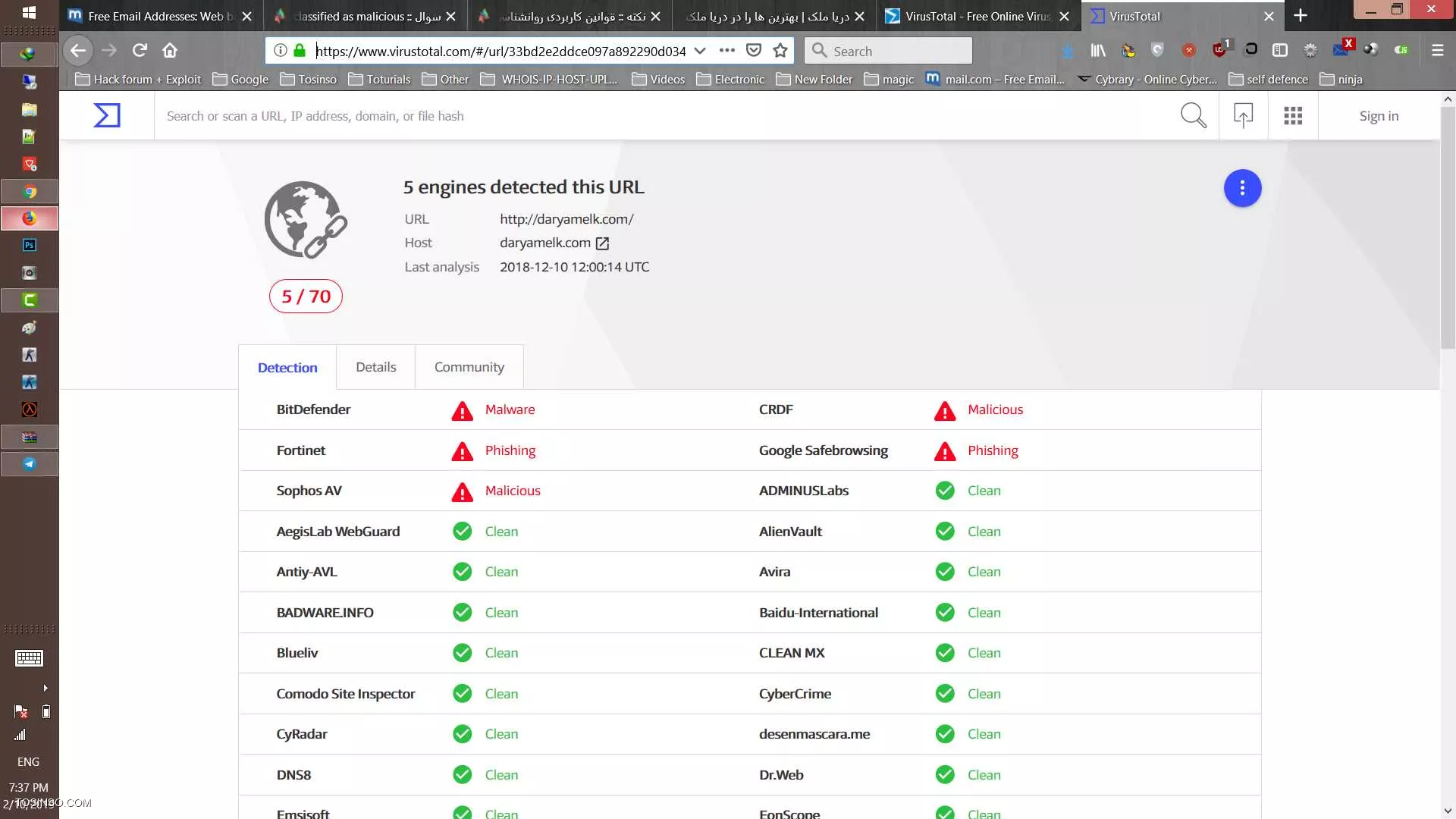Open daryamelk.com host external link icon
1456x819 pixels.
click(602, 243)
